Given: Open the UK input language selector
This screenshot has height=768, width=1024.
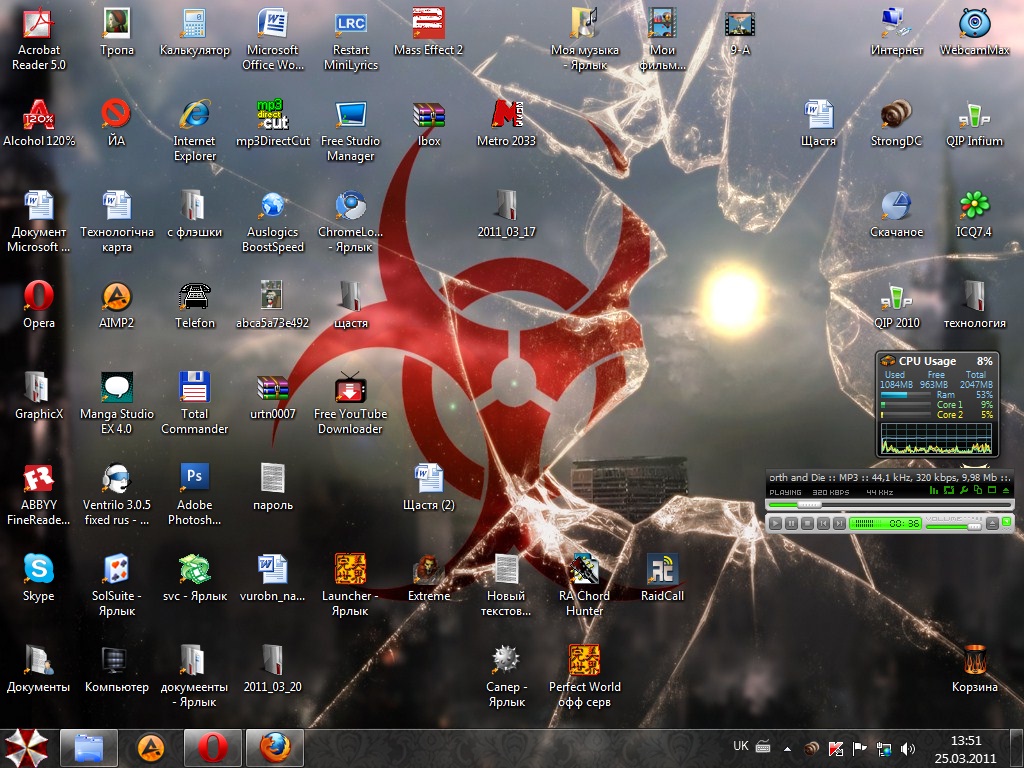Looking at the screenshot, I should 741,746.
